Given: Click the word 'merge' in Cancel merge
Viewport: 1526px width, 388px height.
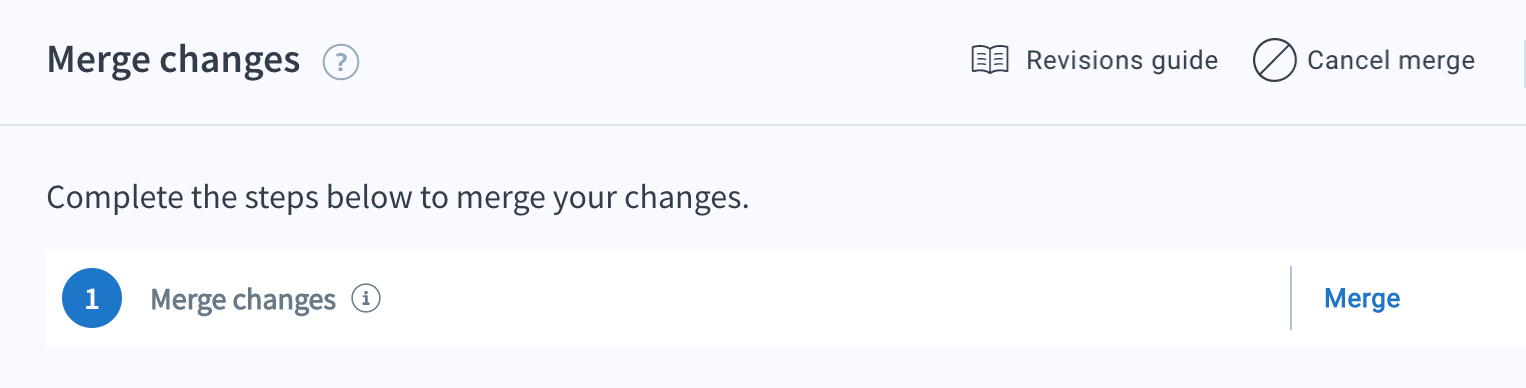Looking at the screenshot, I should coord(1432,62).
